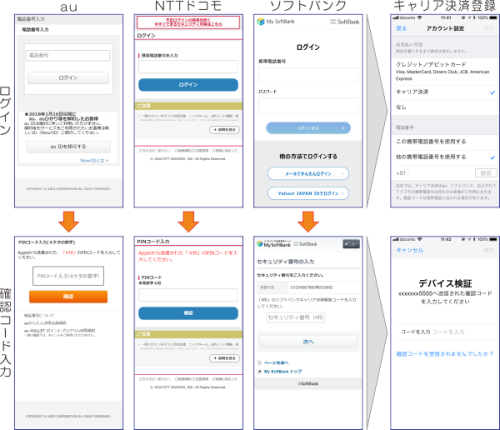Open the Wow!IDとは link
The height and width of the screenshot is (430, 500).
click(94, 160)
